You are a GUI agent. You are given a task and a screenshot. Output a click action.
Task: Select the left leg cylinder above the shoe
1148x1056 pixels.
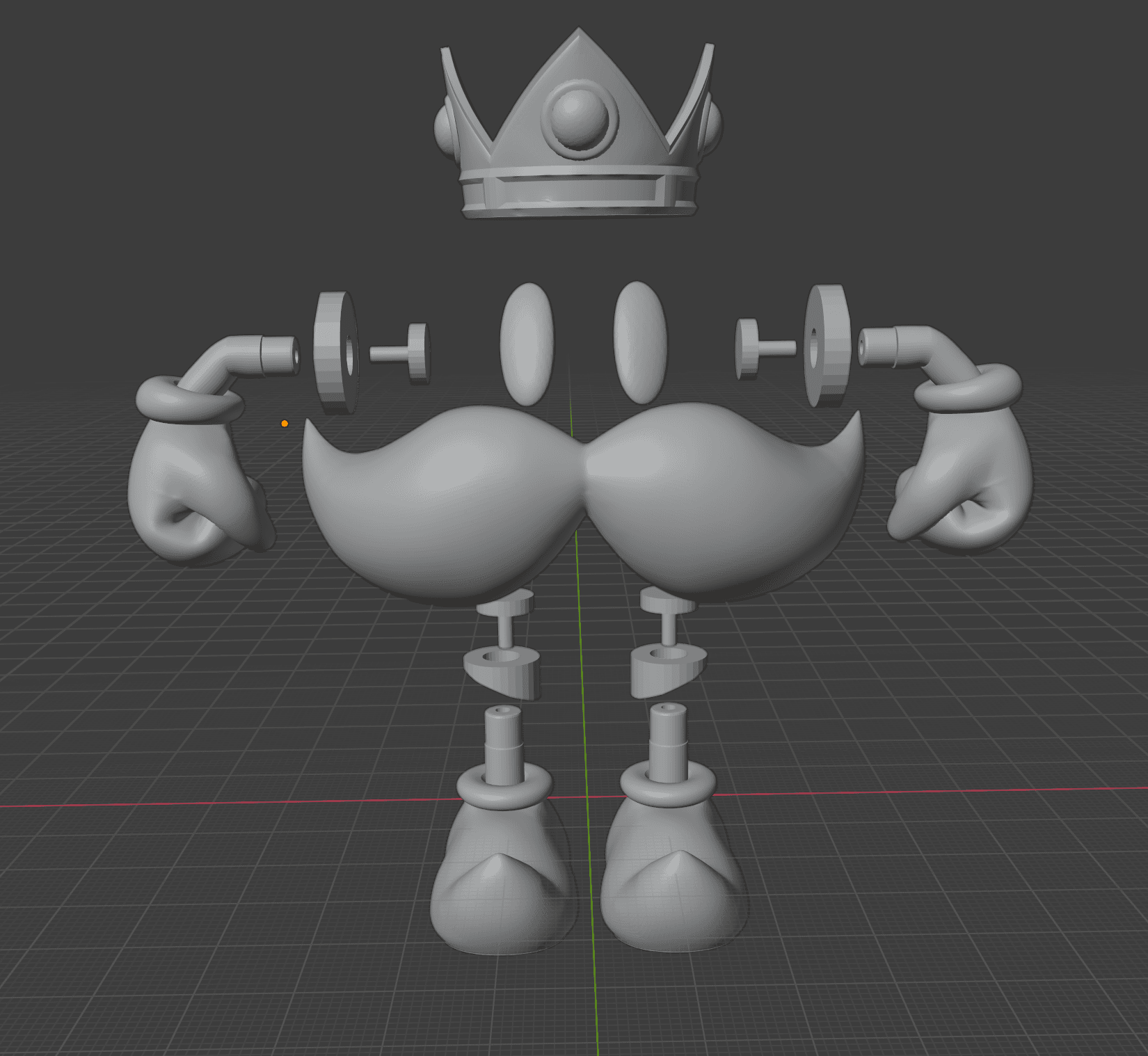point(503,744)
